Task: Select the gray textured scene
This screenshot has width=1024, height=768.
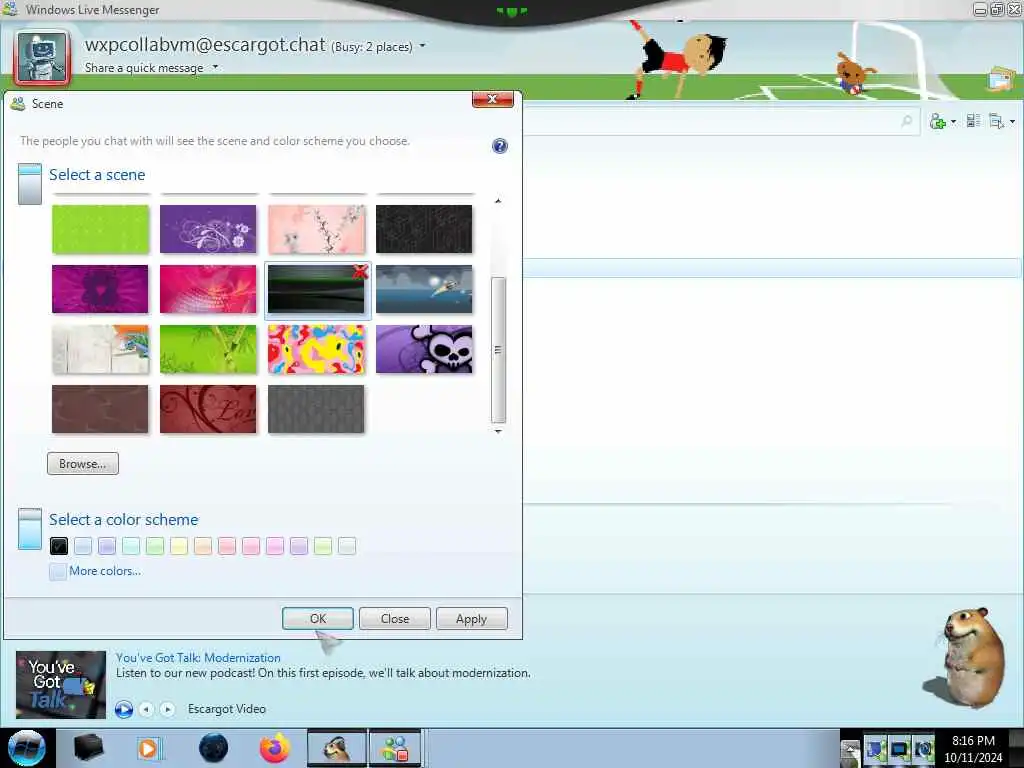Action: point(317,409)
